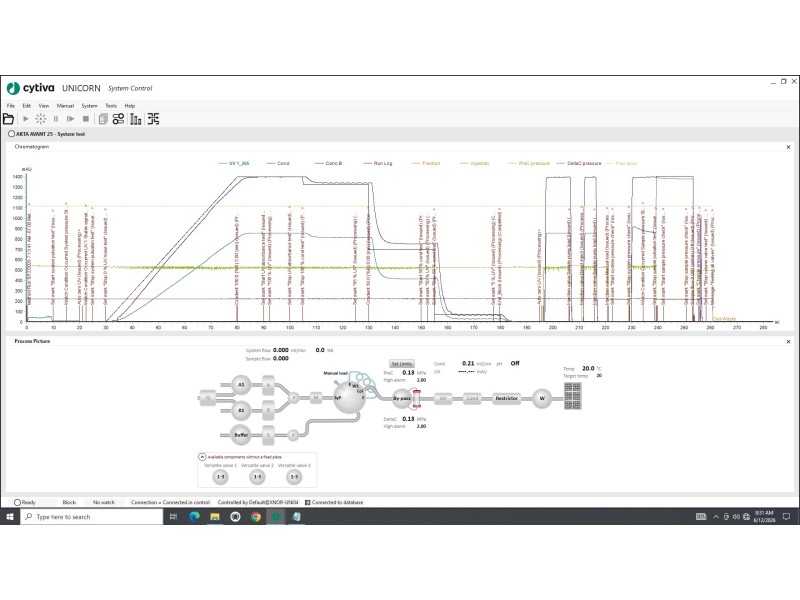Click the A1 inlet valve icon
The image size is (800, 600).
[x=241, y=385]
